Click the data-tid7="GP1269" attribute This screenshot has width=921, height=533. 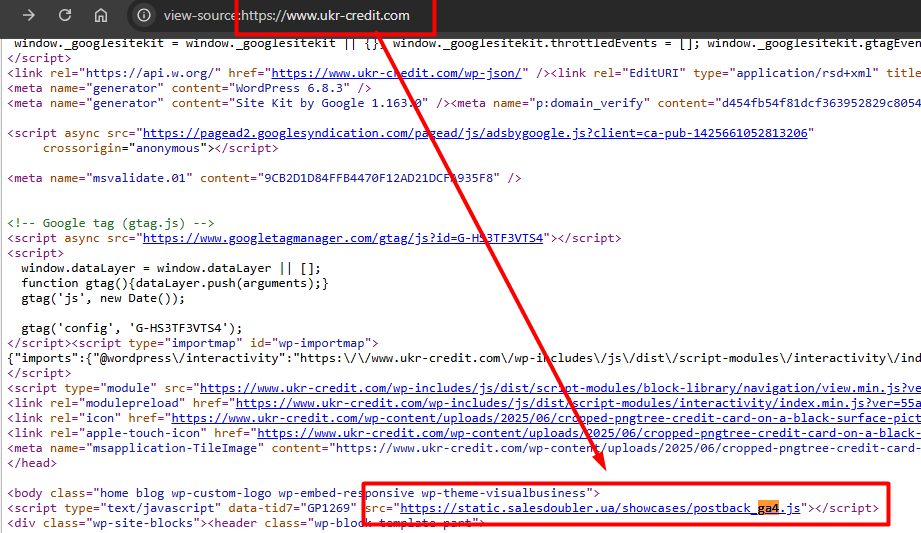coord(293,508)
